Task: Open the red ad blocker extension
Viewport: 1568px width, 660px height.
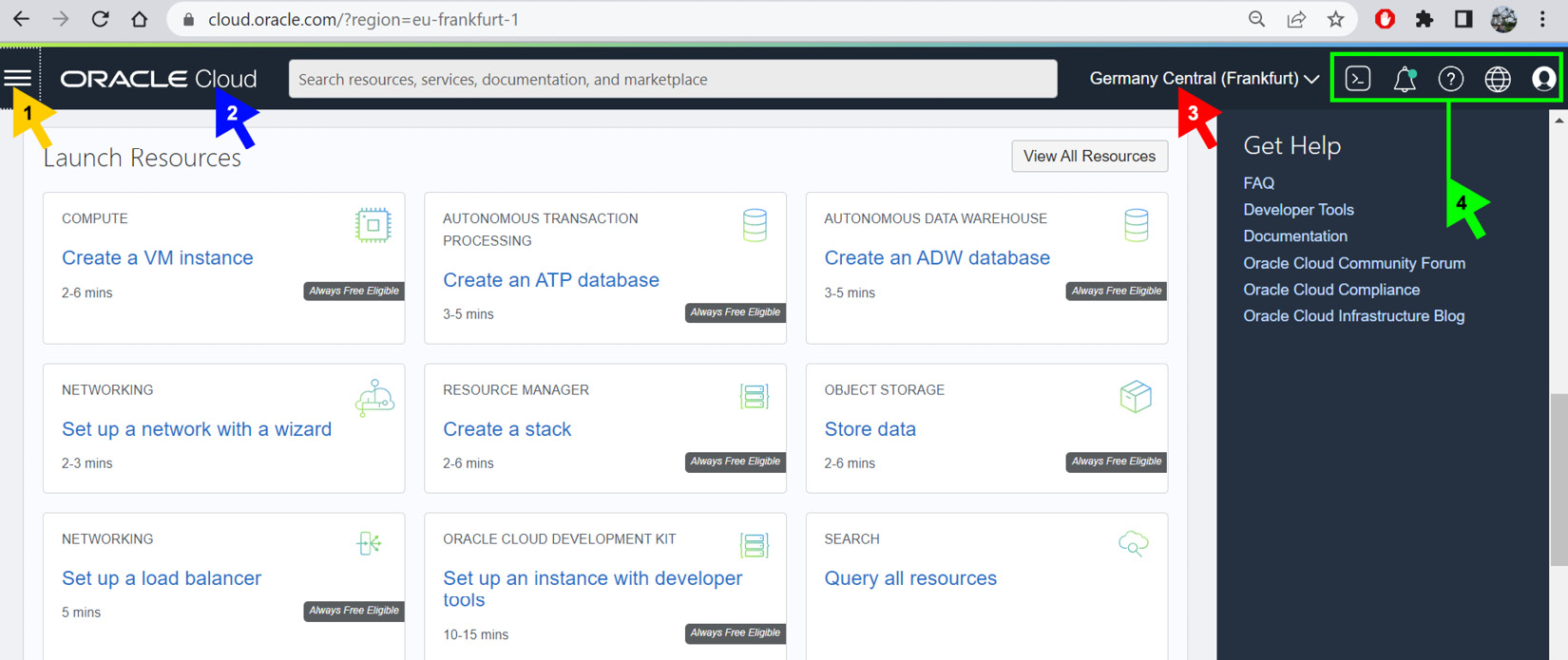Action: [x=1385, y=19]
